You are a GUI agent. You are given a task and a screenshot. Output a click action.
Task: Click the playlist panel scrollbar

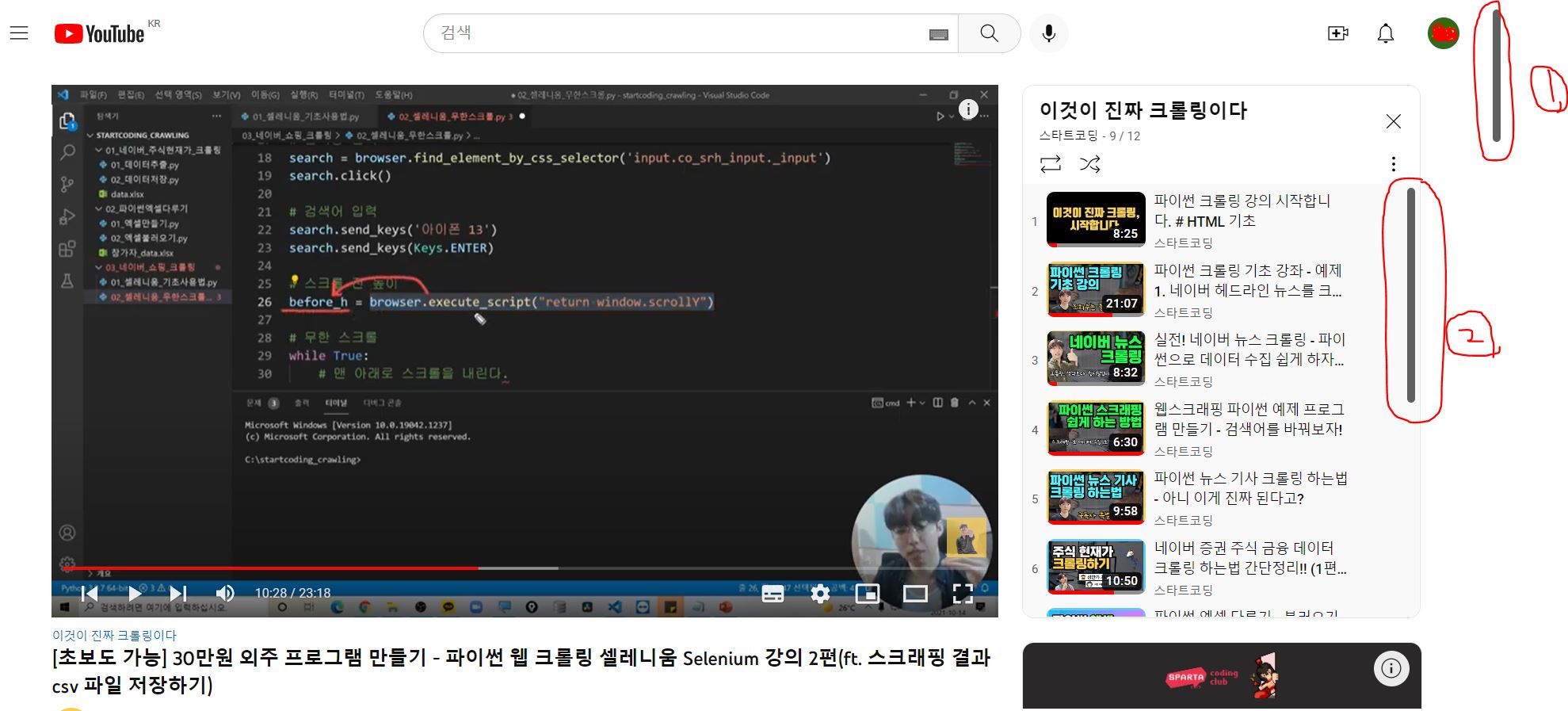coord(1411,295)
